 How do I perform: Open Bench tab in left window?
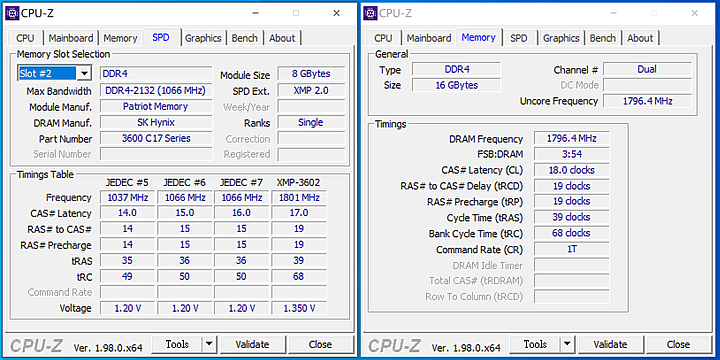245,38
